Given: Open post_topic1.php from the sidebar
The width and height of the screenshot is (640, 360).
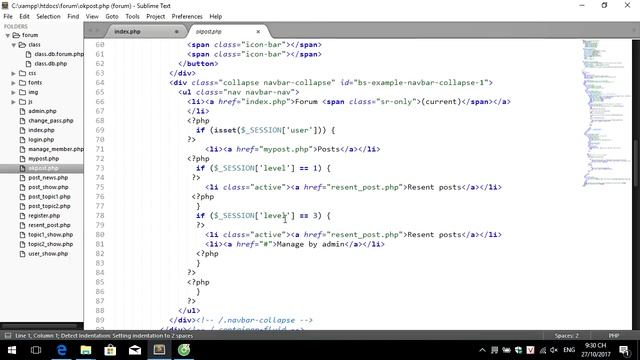Looking at the screenshot, I should click(49, 197).
